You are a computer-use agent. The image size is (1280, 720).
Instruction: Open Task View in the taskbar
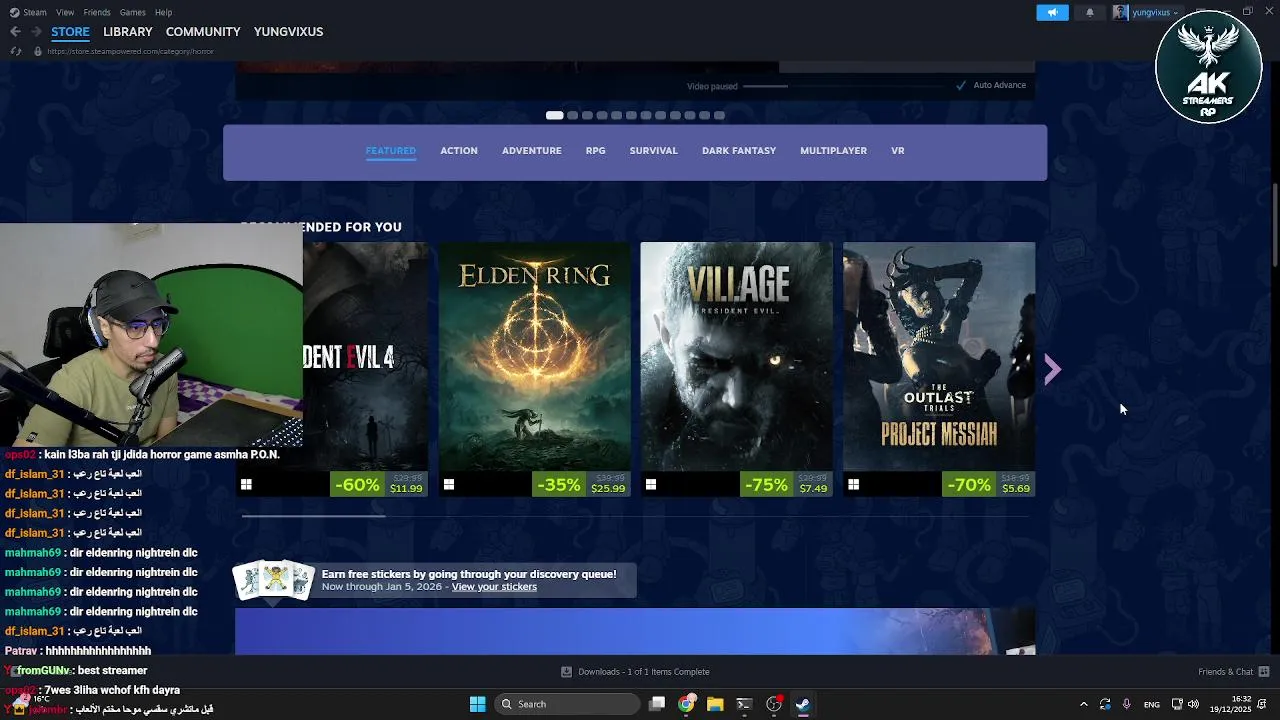(x=657, y=704)
